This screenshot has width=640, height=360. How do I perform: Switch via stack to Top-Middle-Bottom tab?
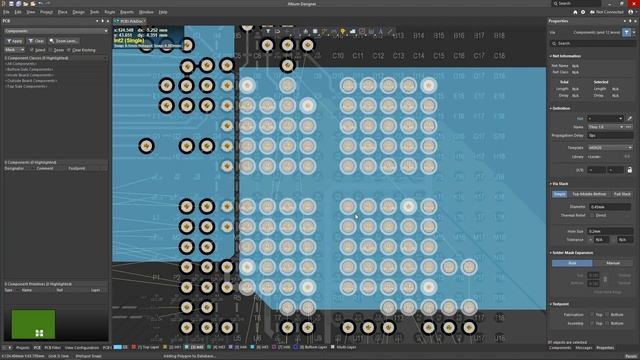coord(589,194)
